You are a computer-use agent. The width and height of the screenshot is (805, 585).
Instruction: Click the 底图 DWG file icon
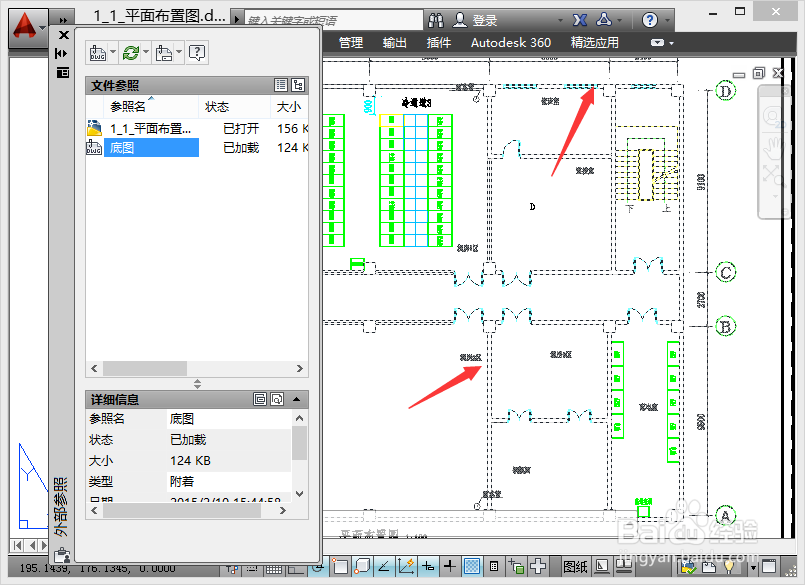point(94,147)
